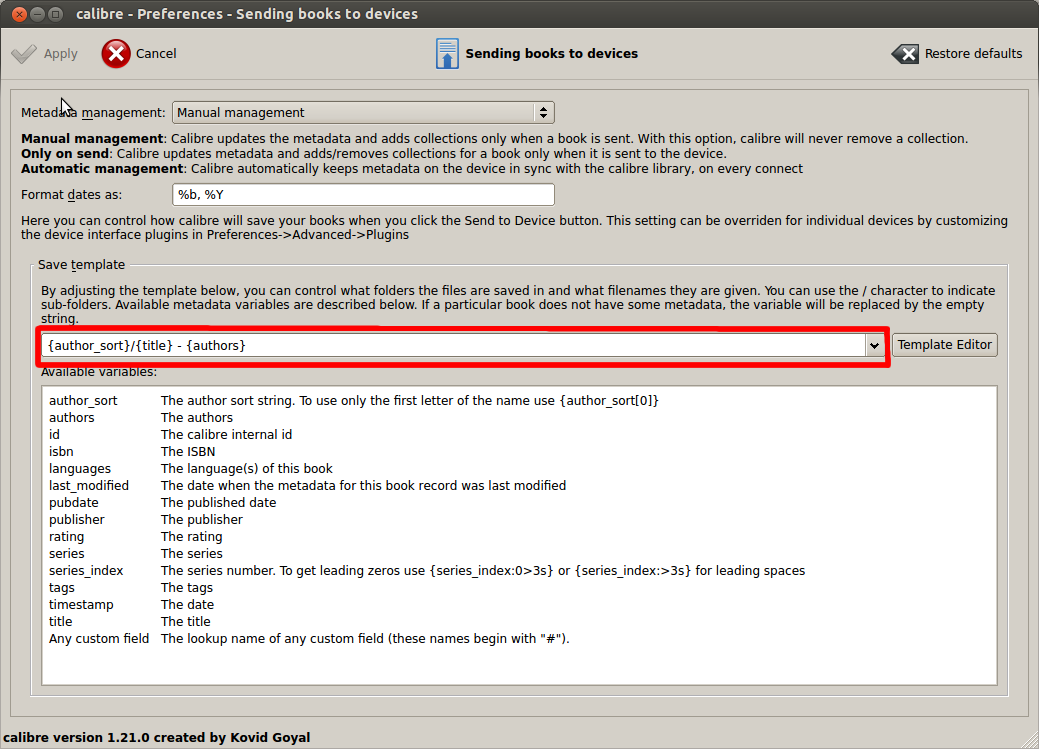Click the 'Automatic management' explanation line
Viewport: 1039px width, 749px height.
[x=411, y=168]
